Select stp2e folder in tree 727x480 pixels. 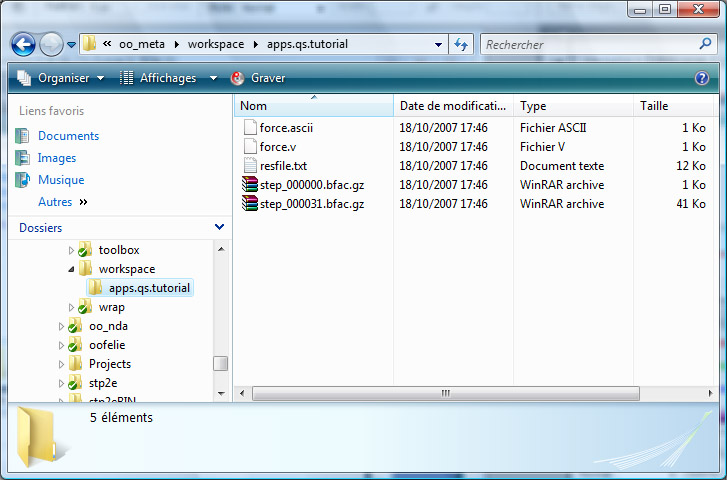[x=102, y=383]
